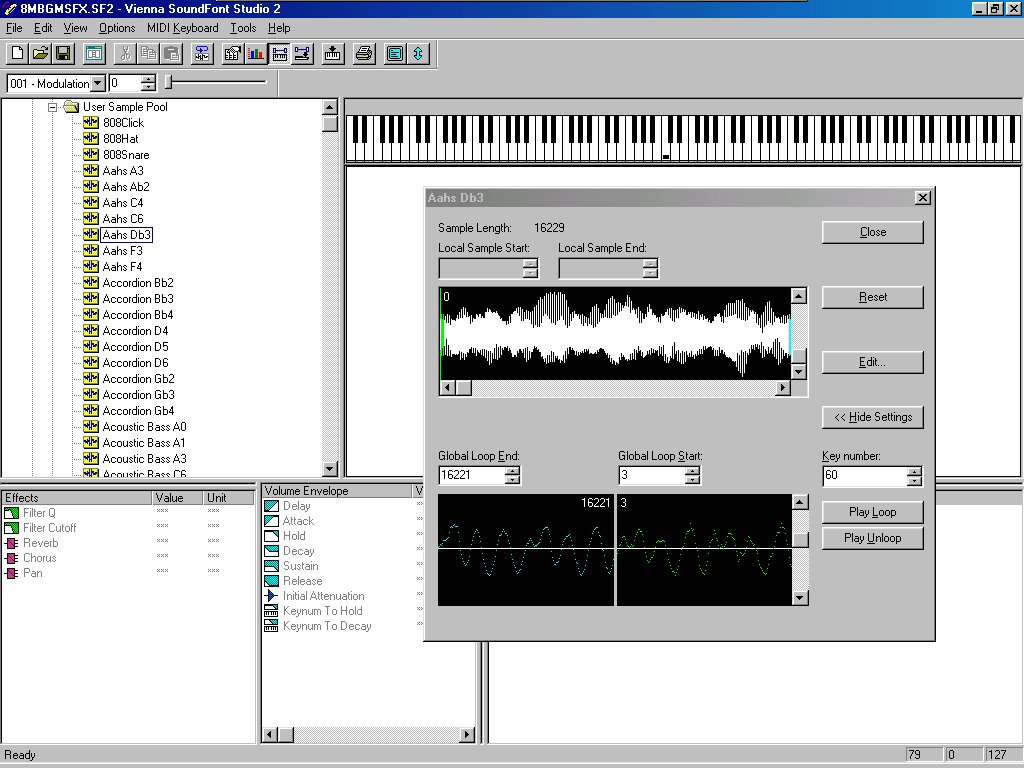Click the << Hide Settings button
This screenshot has height=768, width=1024.
872,417
